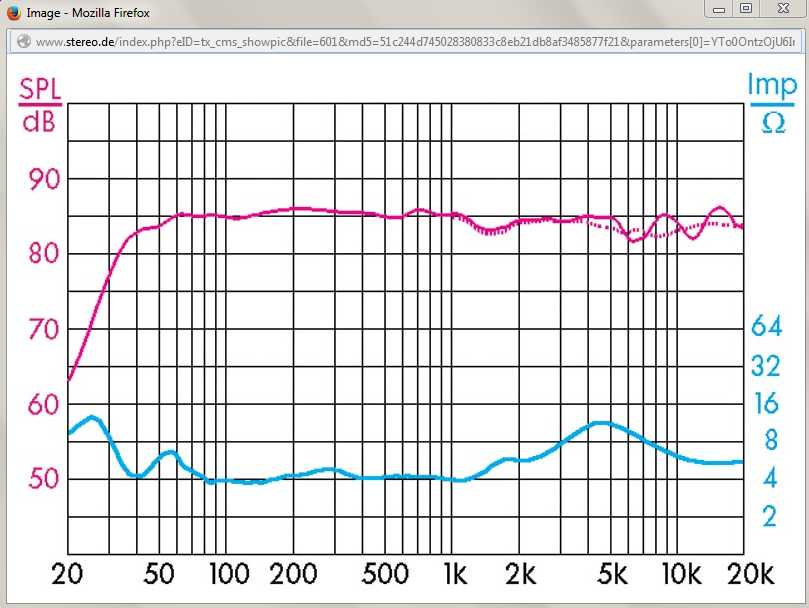Viewport: 809px width, 608px height.
Task: Click the Firefox logo icon in title bar
Action: tap(13, 12)
